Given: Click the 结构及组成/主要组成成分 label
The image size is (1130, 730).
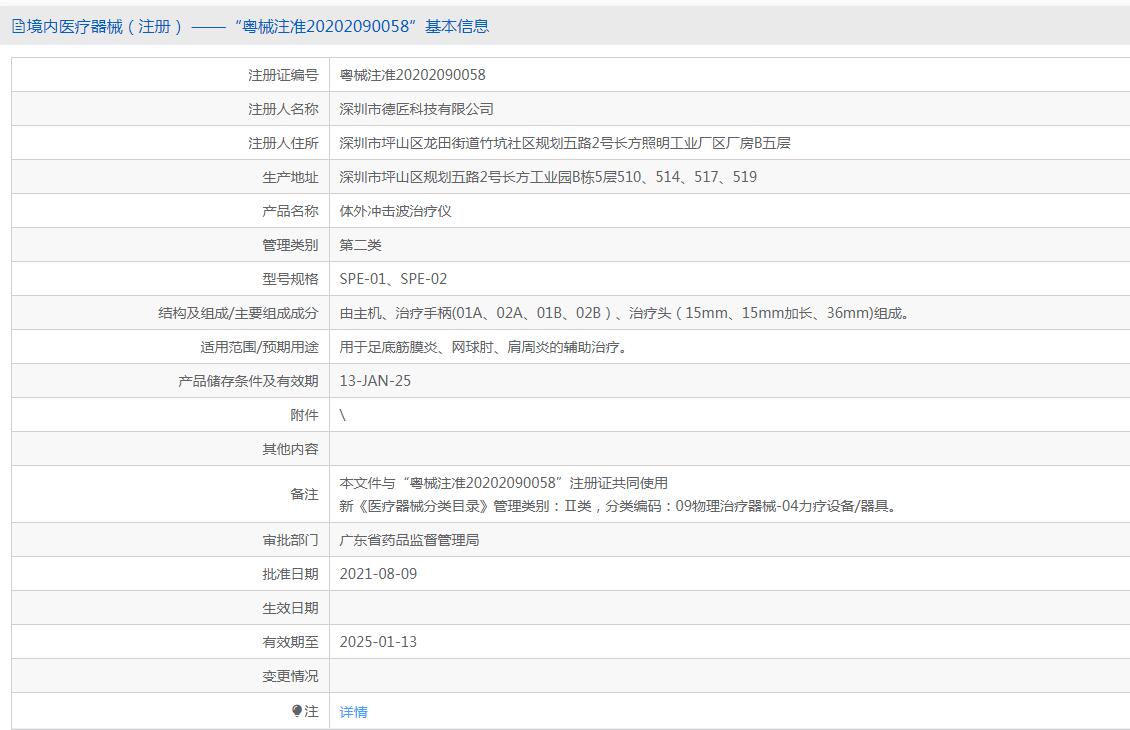Looking at the screenshot, I should click(238, 313).
